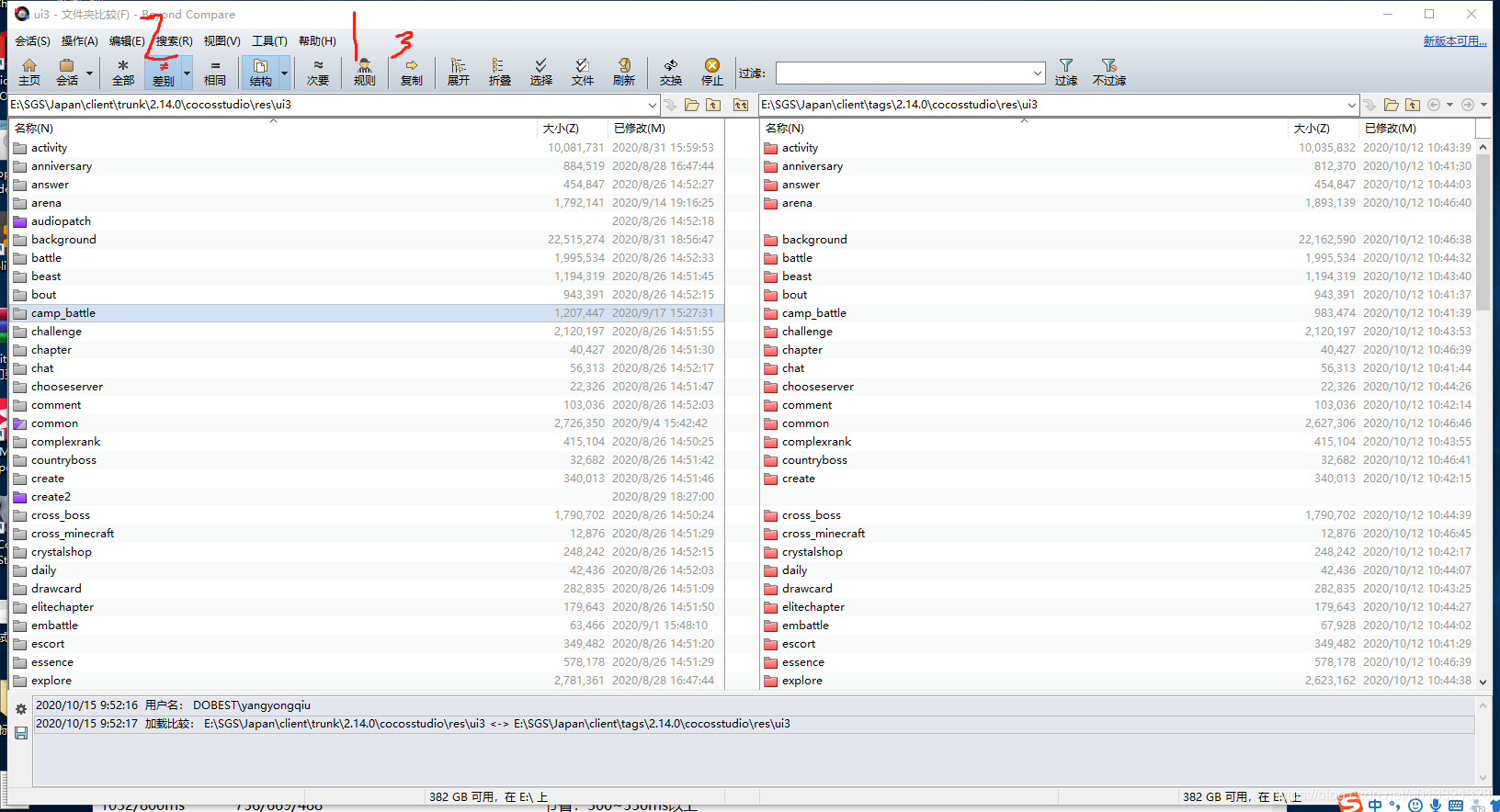The image size is (1500, 812).
Task: Select the camp_battle folder in right pane
Action: (813, 313)
